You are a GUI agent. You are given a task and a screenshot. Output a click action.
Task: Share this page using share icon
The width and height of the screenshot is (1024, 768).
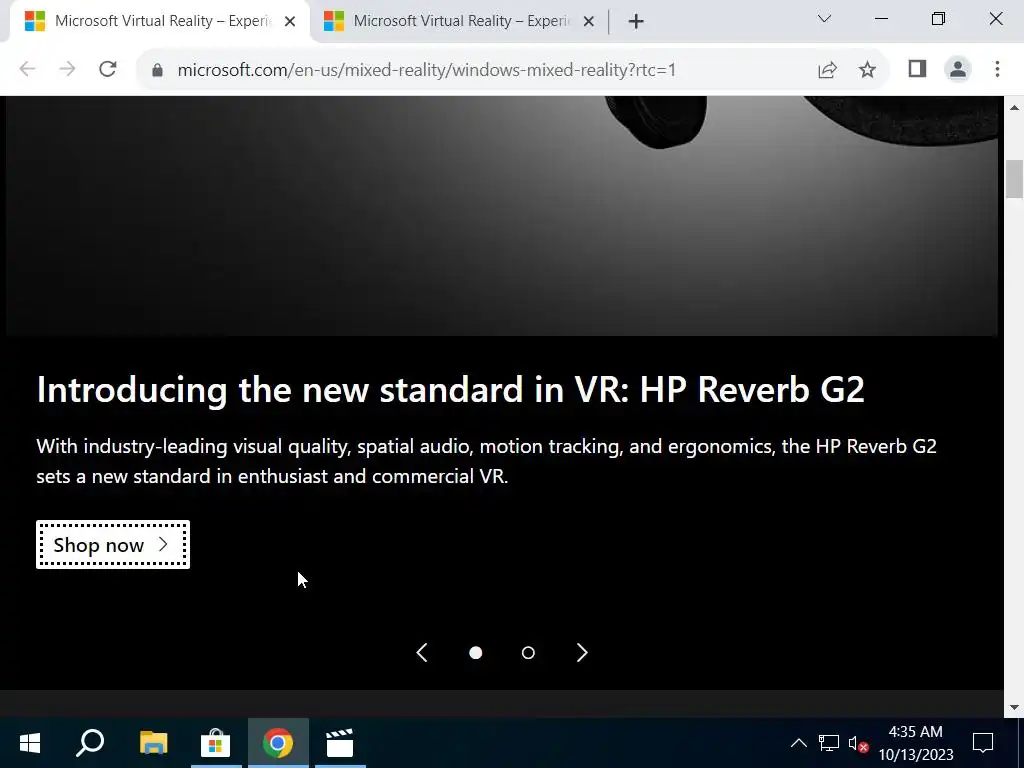point(827,69)
